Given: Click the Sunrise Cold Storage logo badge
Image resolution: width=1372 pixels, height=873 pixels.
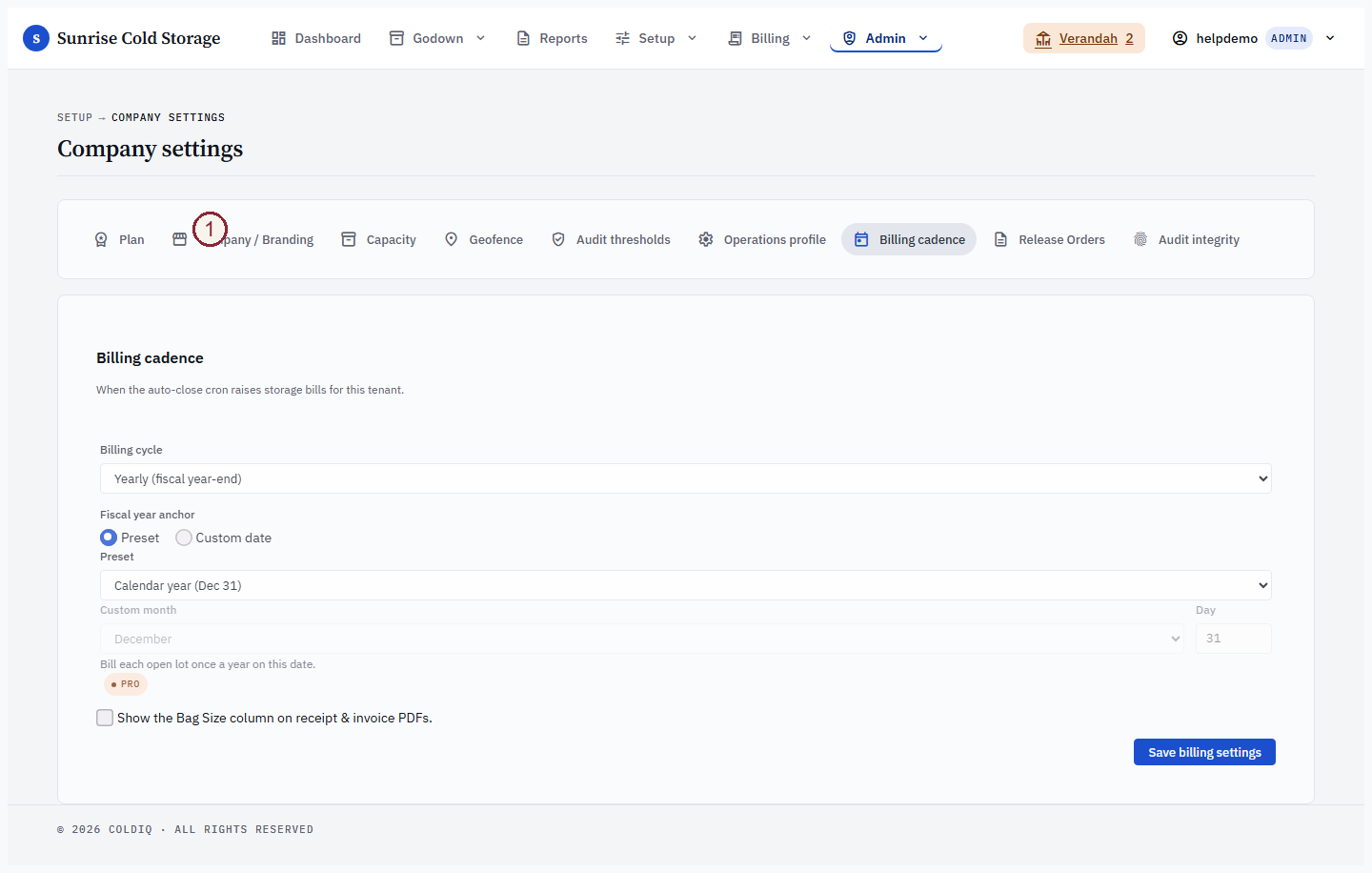Looking at the screenshot, I should pyautogui.click(x=36, y=38).
